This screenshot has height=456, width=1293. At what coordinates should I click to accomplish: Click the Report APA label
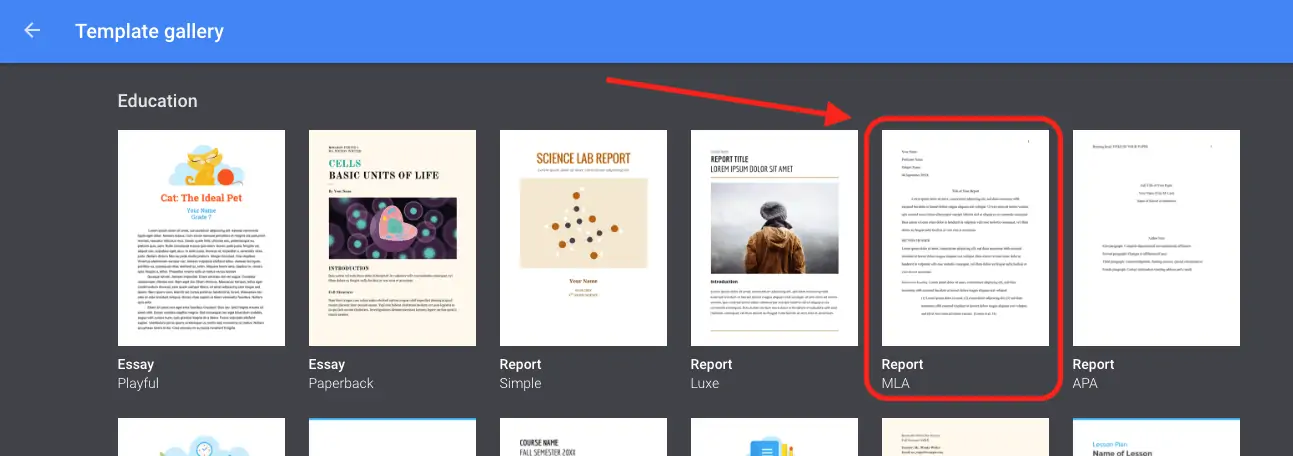coord(1093,373)
